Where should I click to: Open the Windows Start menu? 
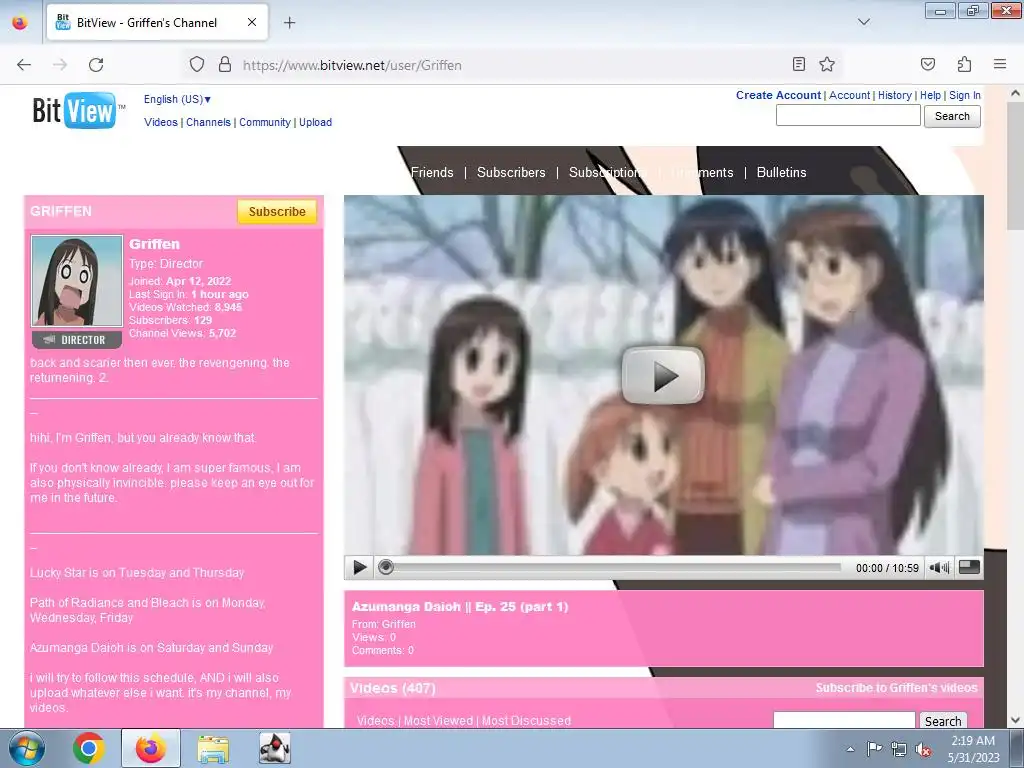pyautogui.click(x=27, y=748)
